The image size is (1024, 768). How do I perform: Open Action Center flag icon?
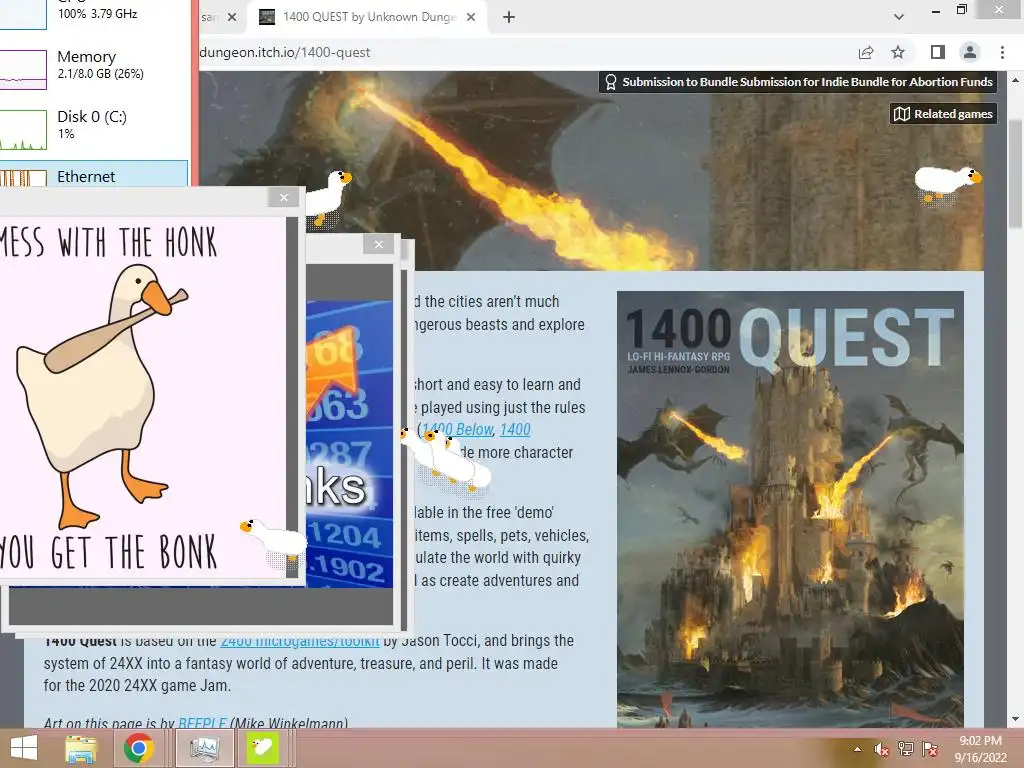[930, 749]
